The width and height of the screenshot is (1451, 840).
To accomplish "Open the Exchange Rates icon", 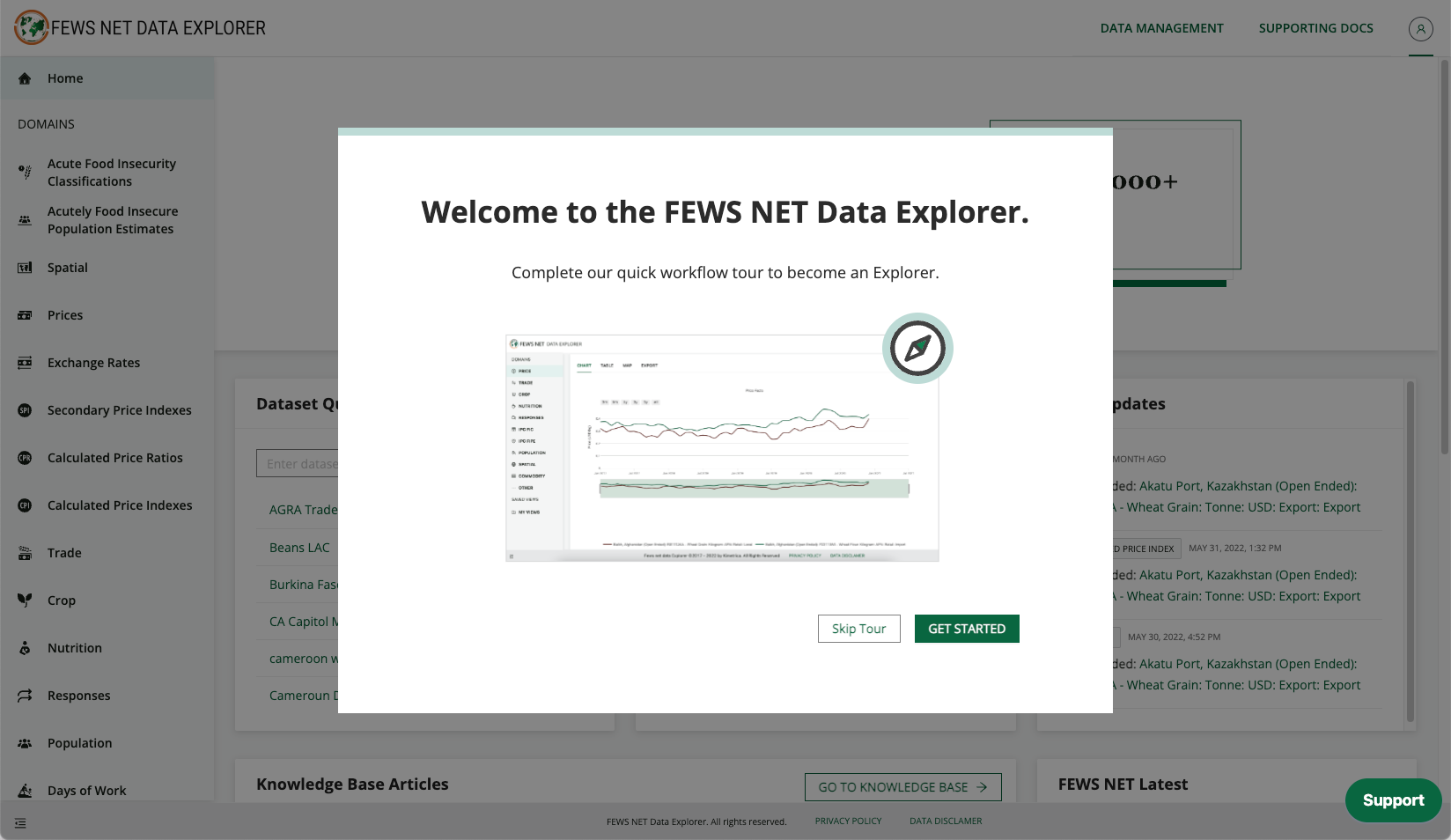I will tap(25, 363).
